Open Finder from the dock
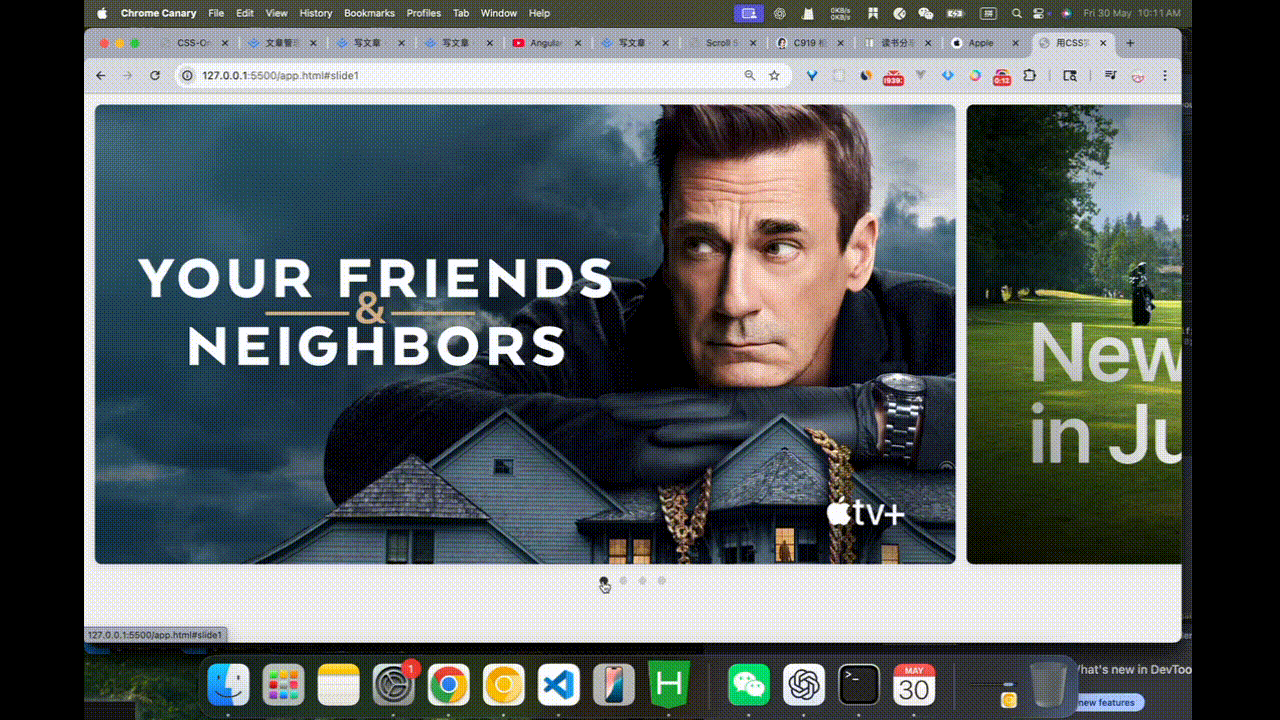 pos(228,685)
